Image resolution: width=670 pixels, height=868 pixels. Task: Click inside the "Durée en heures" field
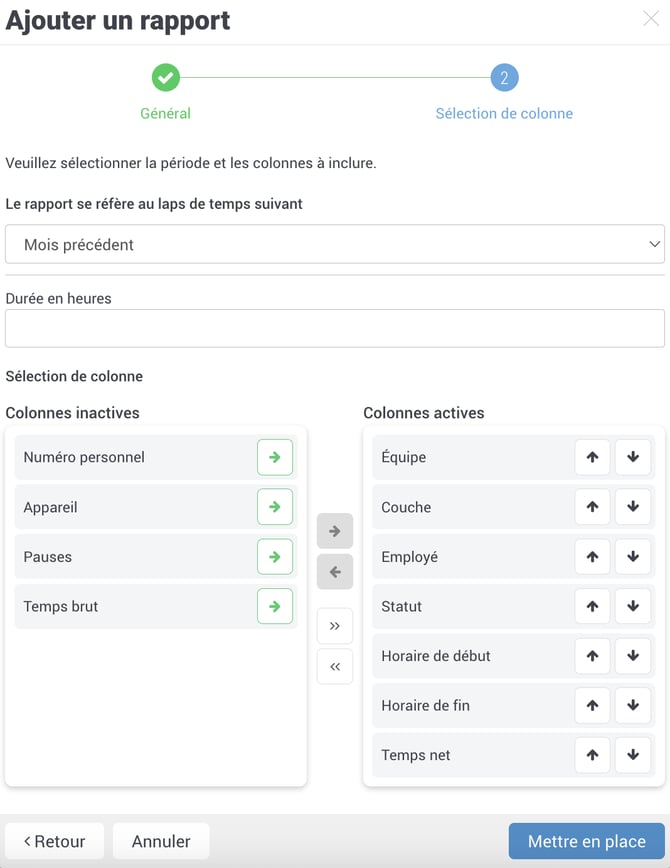click(x=335, y=328)
